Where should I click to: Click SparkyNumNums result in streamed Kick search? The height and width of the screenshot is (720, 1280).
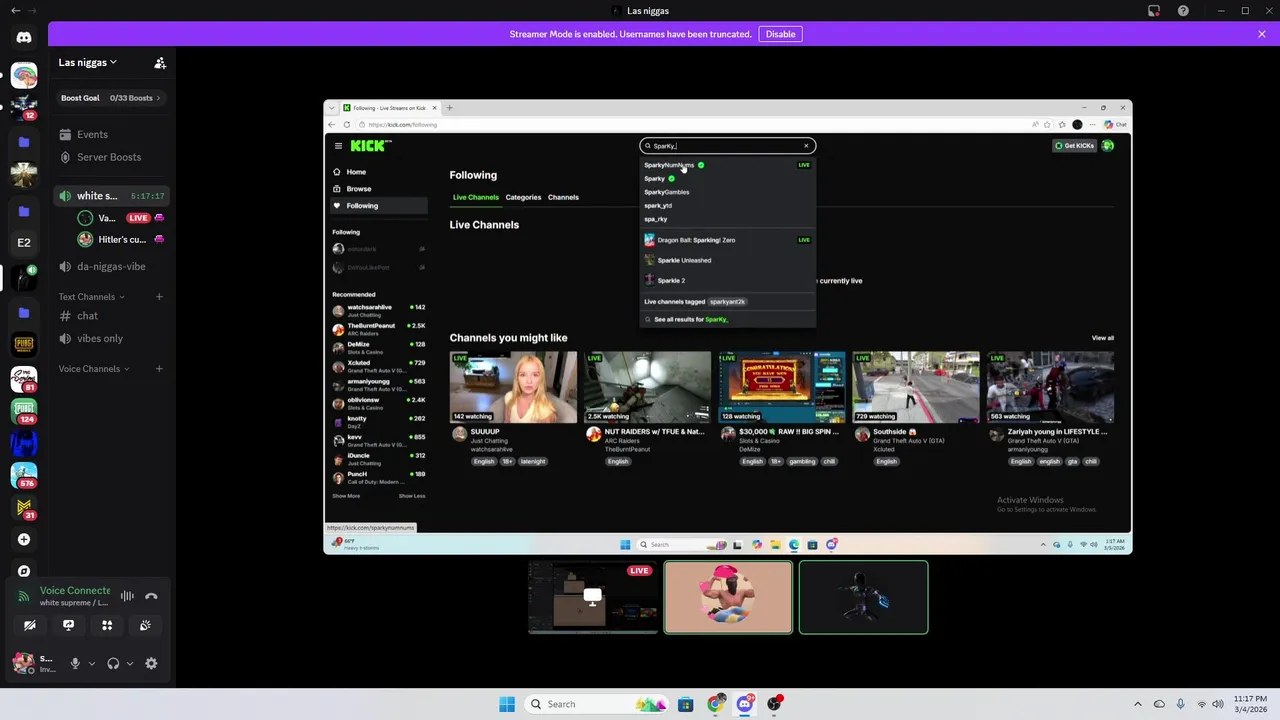tap(728, 165)
